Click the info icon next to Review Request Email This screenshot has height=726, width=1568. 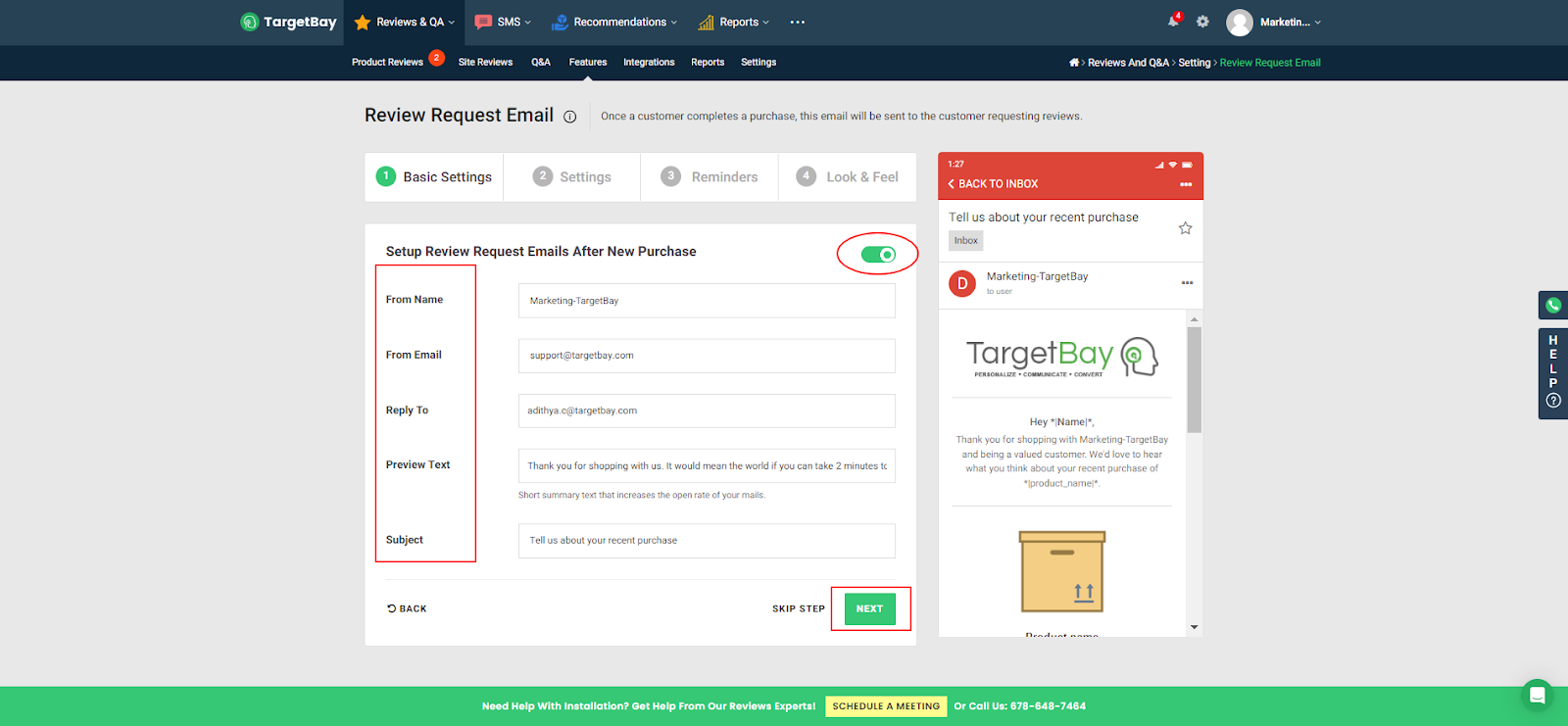[569, 117]
